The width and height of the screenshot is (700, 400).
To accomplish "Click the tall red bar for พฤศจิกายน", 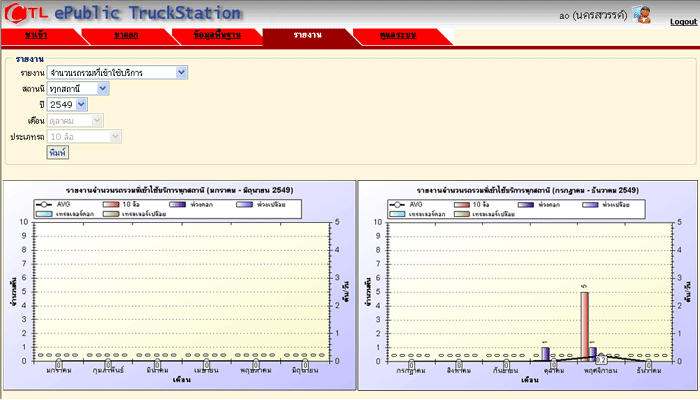I will tap(584, 326).
